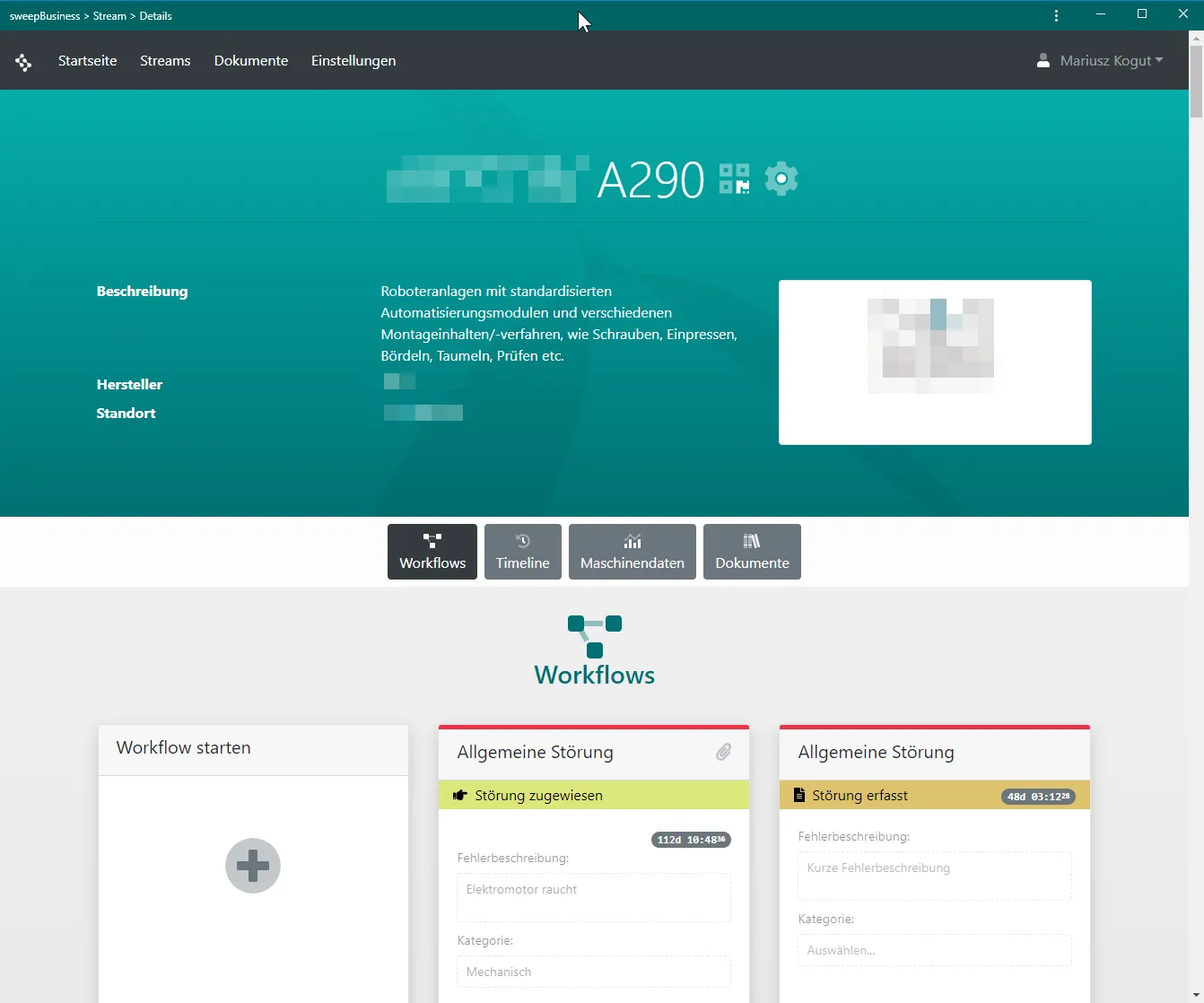The image size is (1204, 1003).
Task: Click the large Workflows section icon
Action: tap(594, 636)
